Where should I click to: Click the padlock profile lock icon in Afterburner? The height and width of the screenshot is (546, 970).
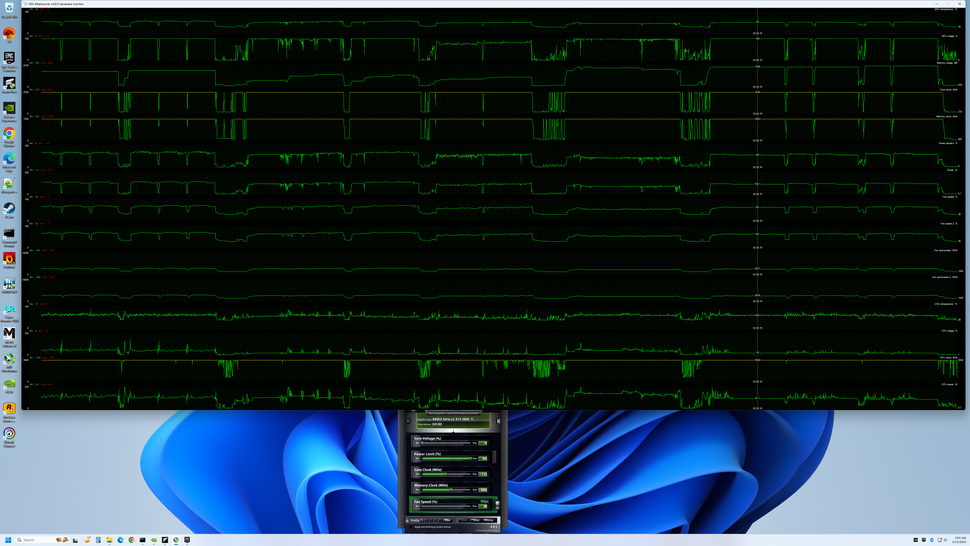[x=407, y=520]
